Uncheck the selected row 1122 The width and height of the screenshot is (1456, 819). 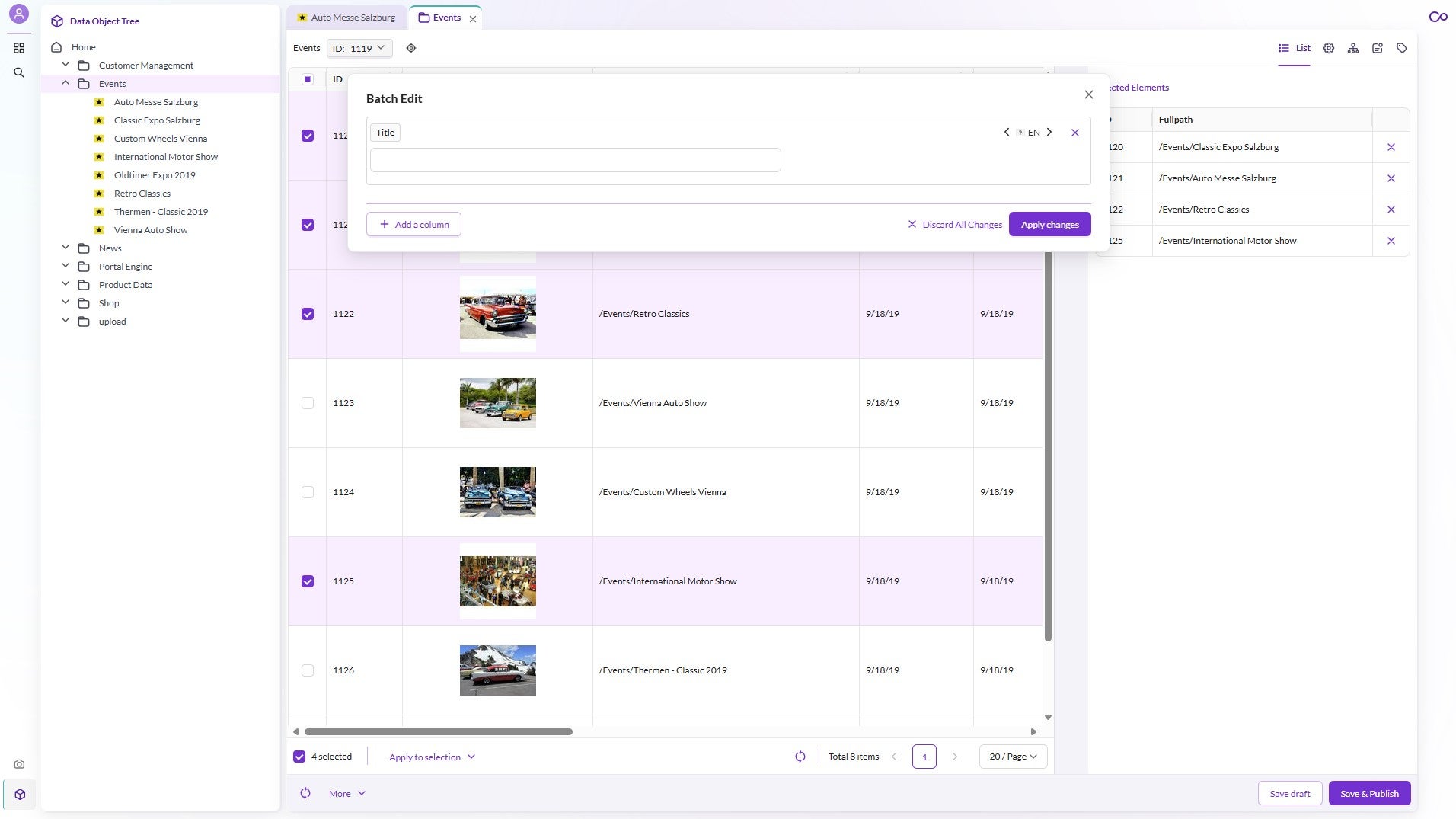(x=308, y=313)
